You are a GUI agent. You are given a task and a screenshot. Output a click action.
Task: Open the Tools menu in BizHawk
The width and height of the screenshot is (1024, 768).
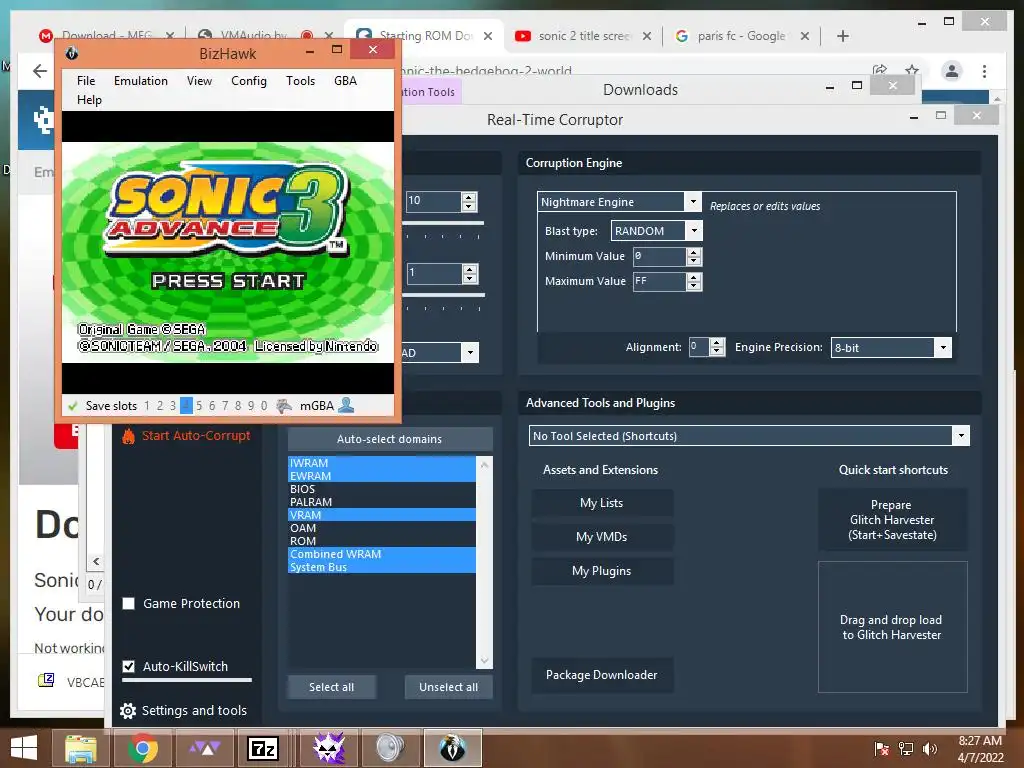pos(300,81)
